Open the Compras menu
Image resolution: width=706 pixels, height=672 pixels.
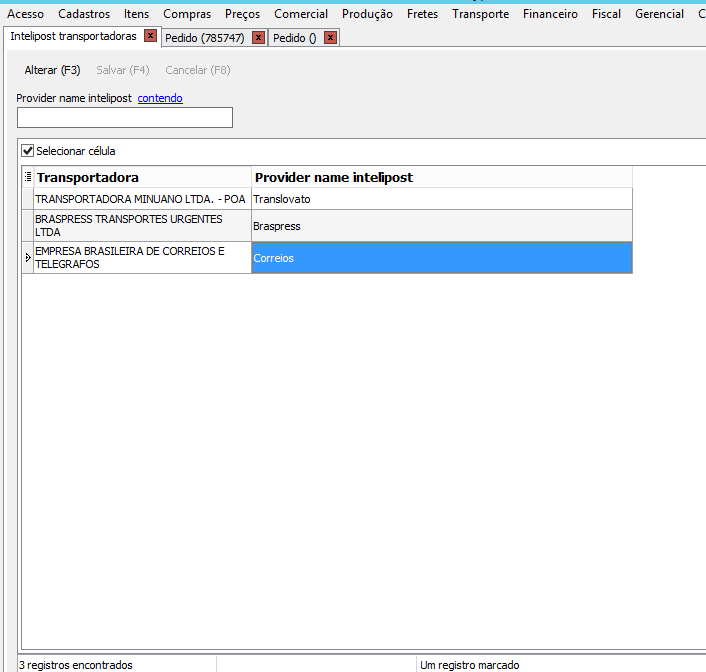tap(187, 14)
